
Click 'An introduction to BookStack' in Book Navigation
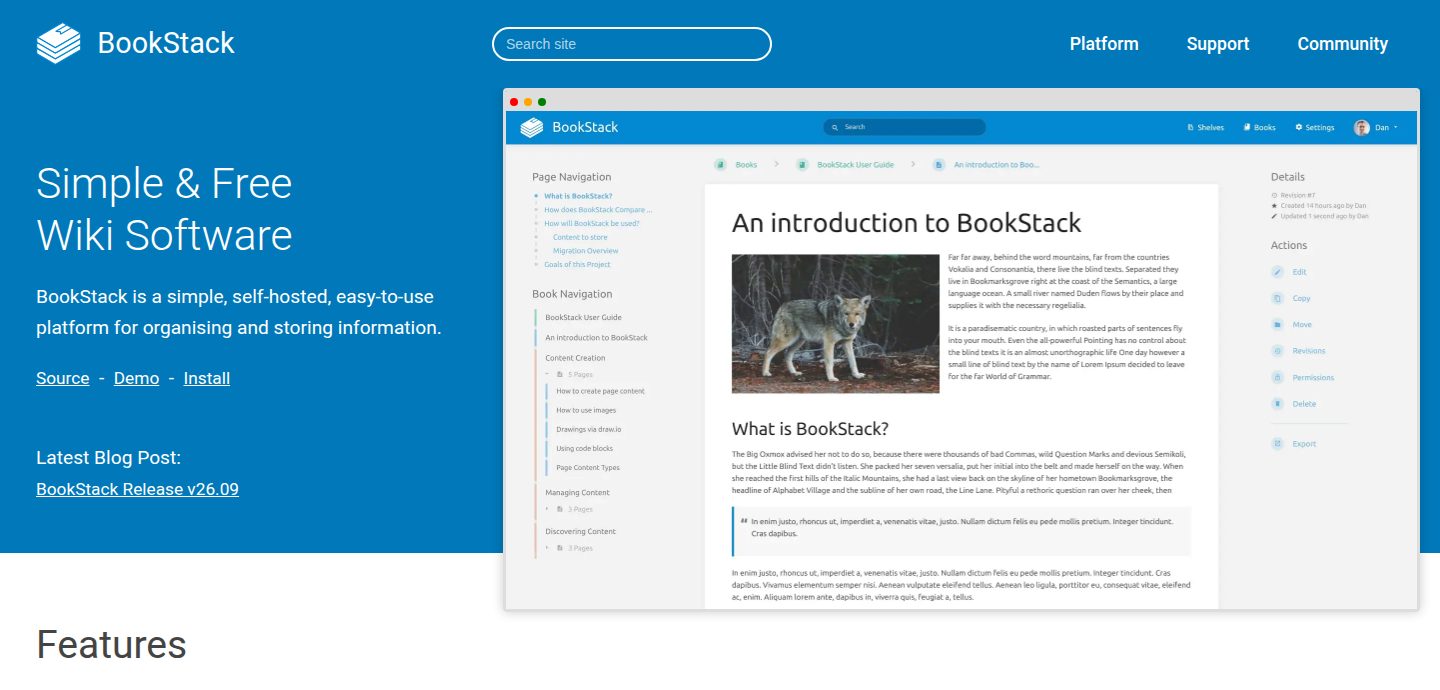pyautogui.click(x=596, y=338)
